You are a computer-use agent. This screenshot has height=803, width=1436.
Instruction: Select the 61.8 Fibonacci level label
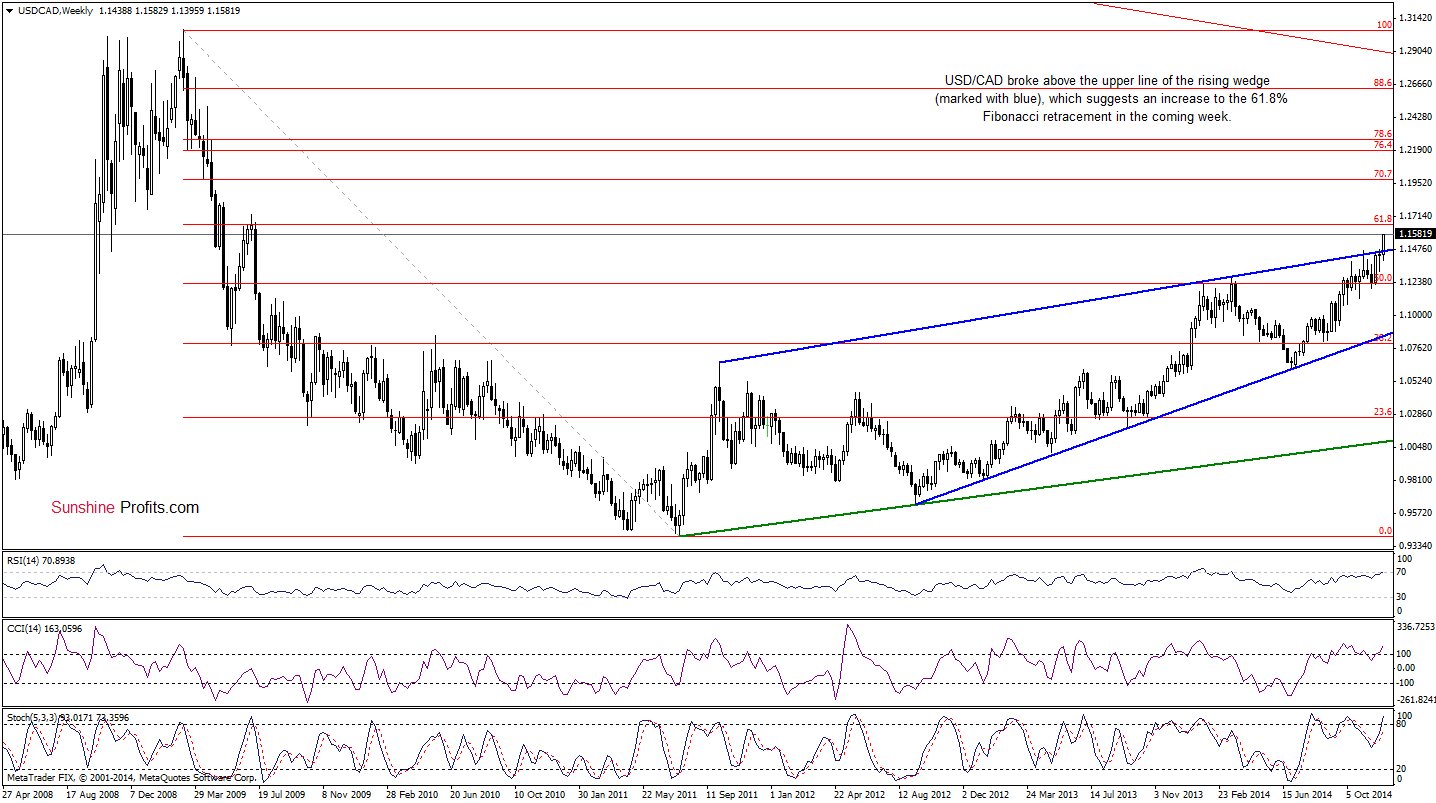(x=1383, y=218)
